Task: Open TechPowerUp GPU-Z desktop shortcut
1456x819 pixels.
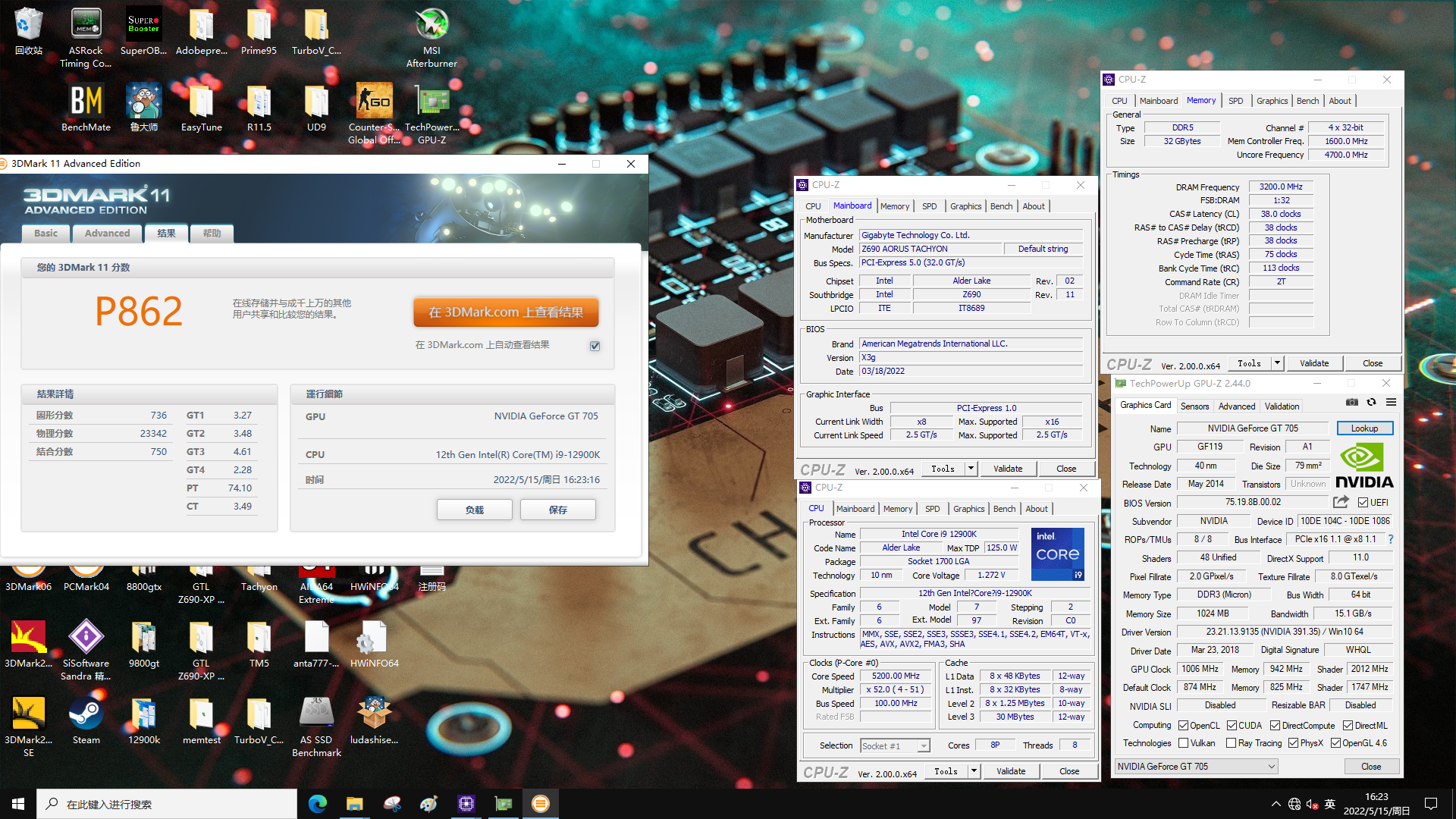Action: tap(431, 113)
